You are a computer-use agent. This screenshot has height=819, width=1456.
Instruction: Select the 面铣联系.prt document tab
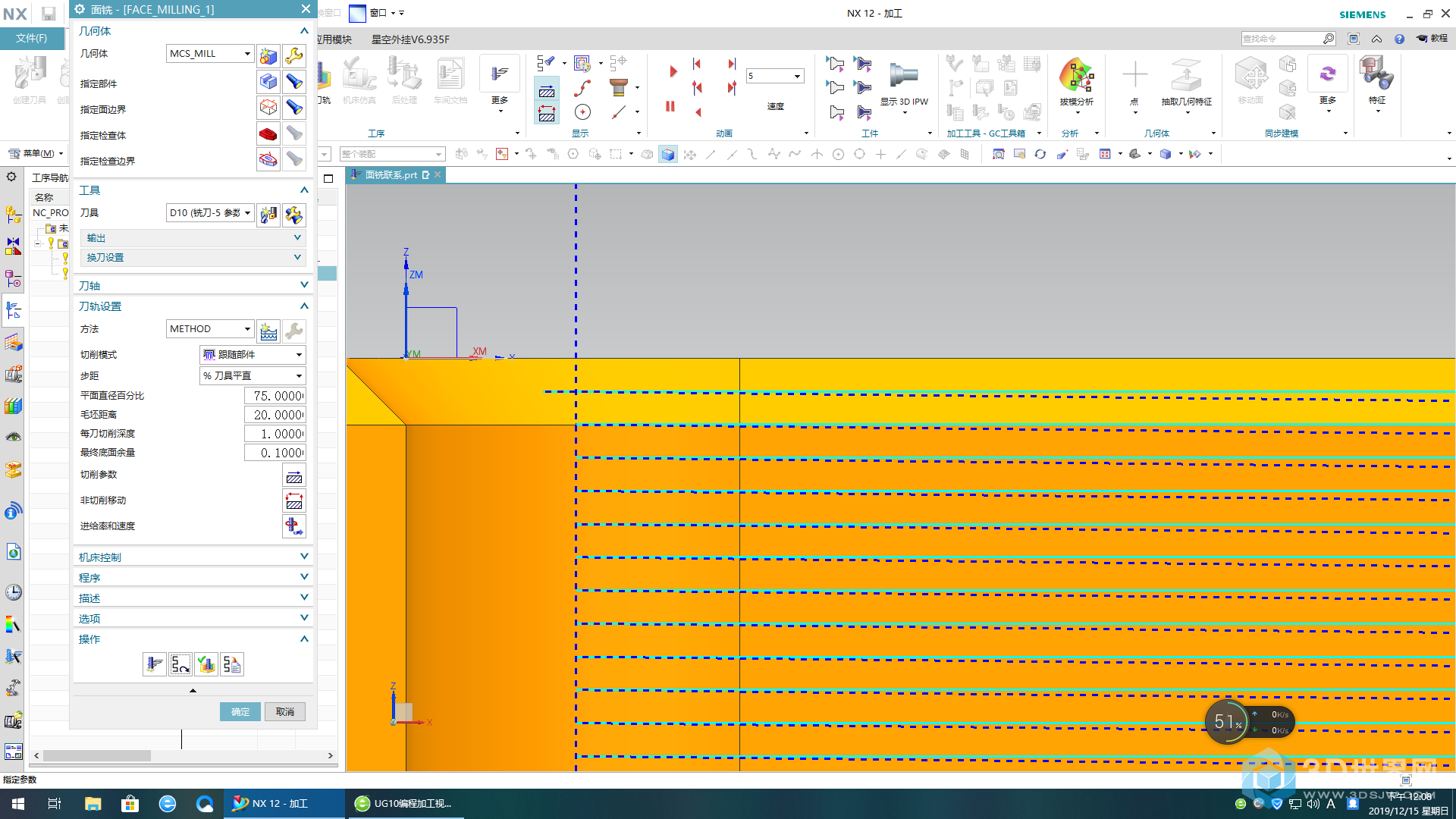[391, 175]
